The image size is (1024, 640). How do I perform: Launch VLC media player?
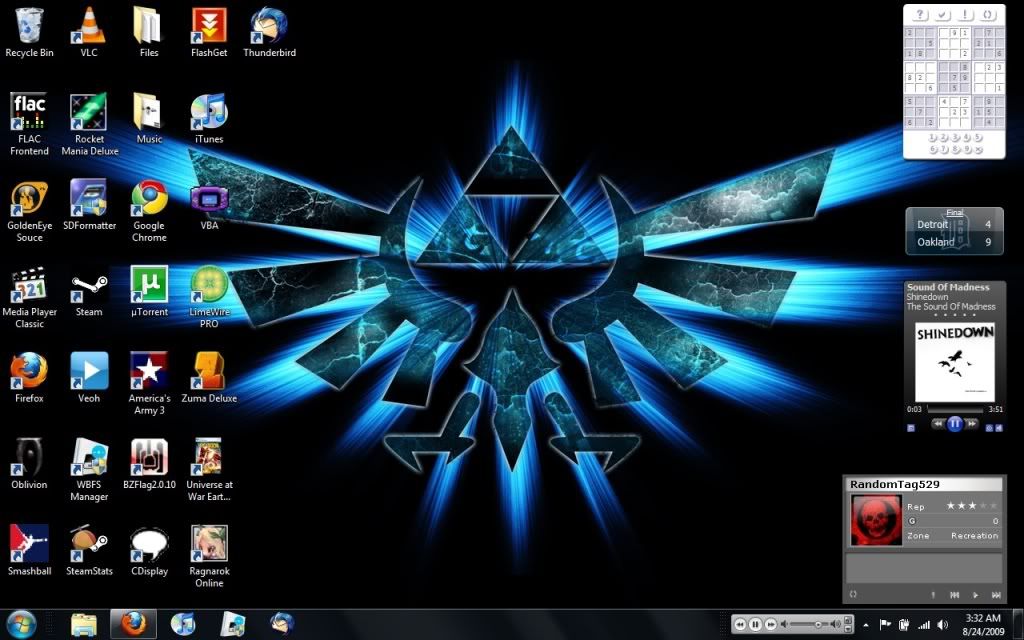(x=88, y=22)
